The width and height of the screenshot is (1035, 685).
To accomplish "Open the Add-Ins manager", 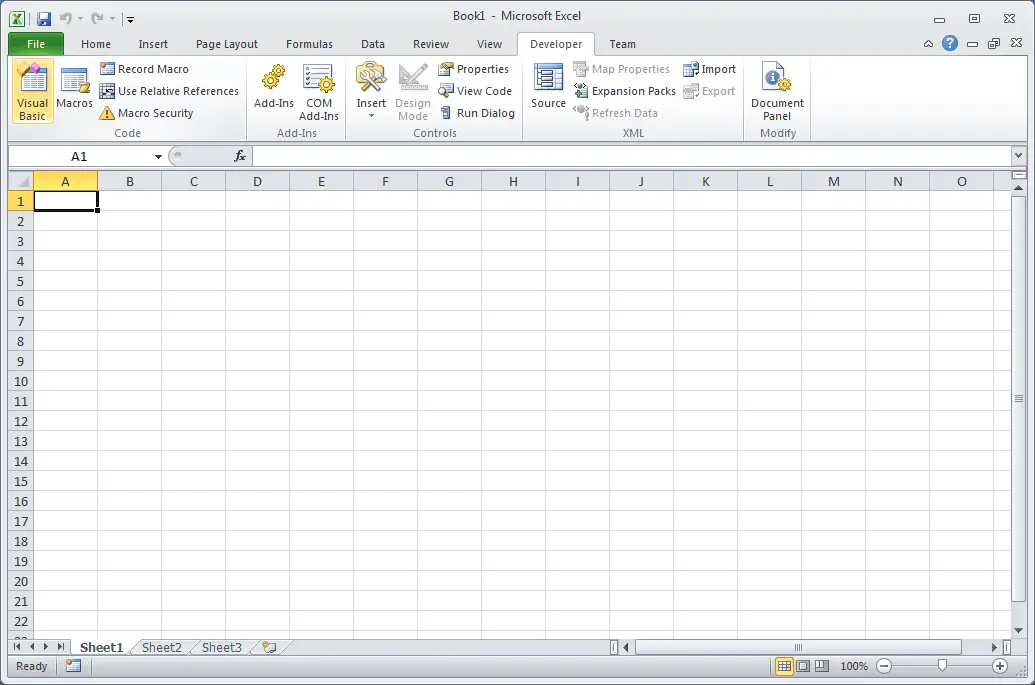I will (273, 86).
